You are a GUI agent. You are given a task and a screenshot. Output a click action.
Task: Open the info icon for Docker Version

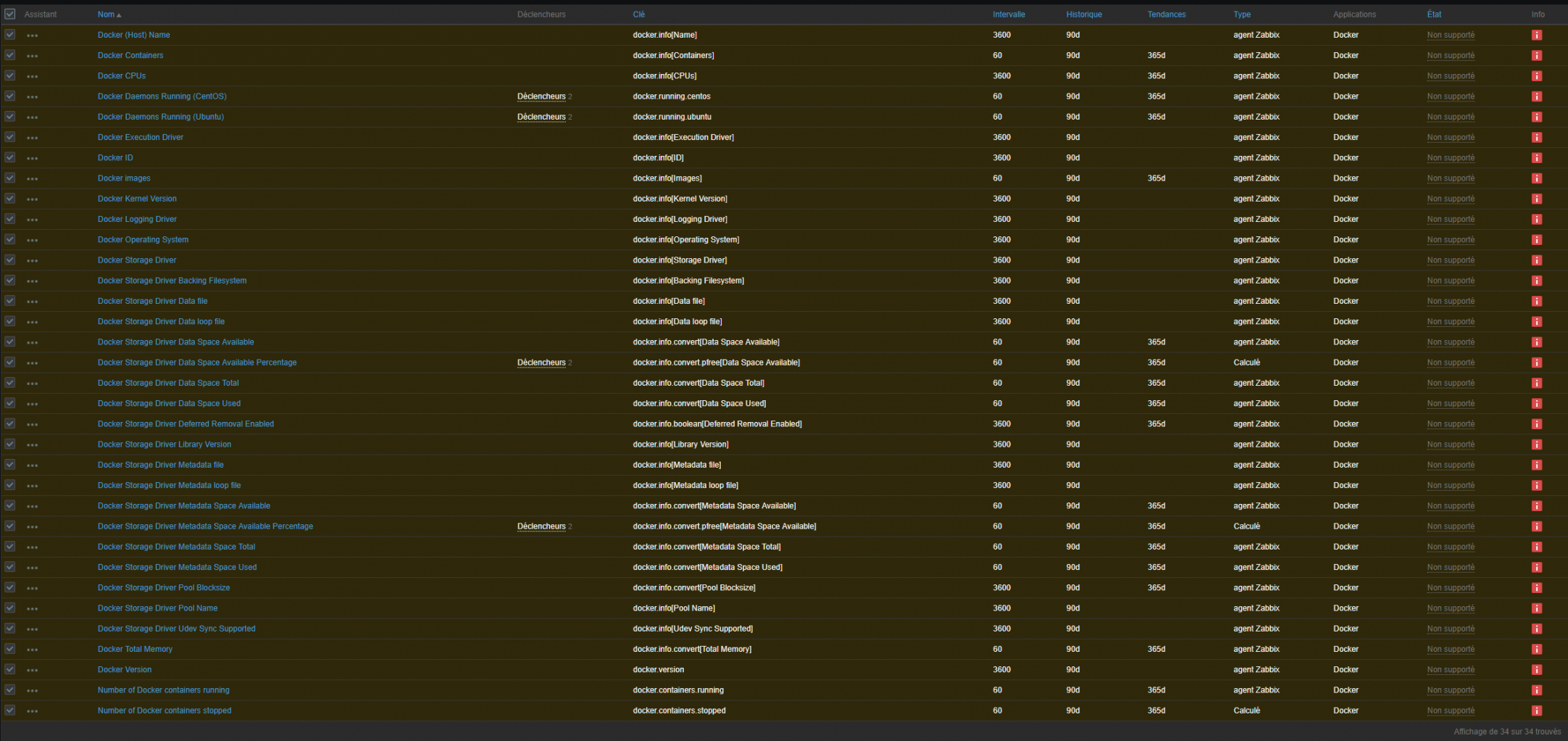[1536, 670]
